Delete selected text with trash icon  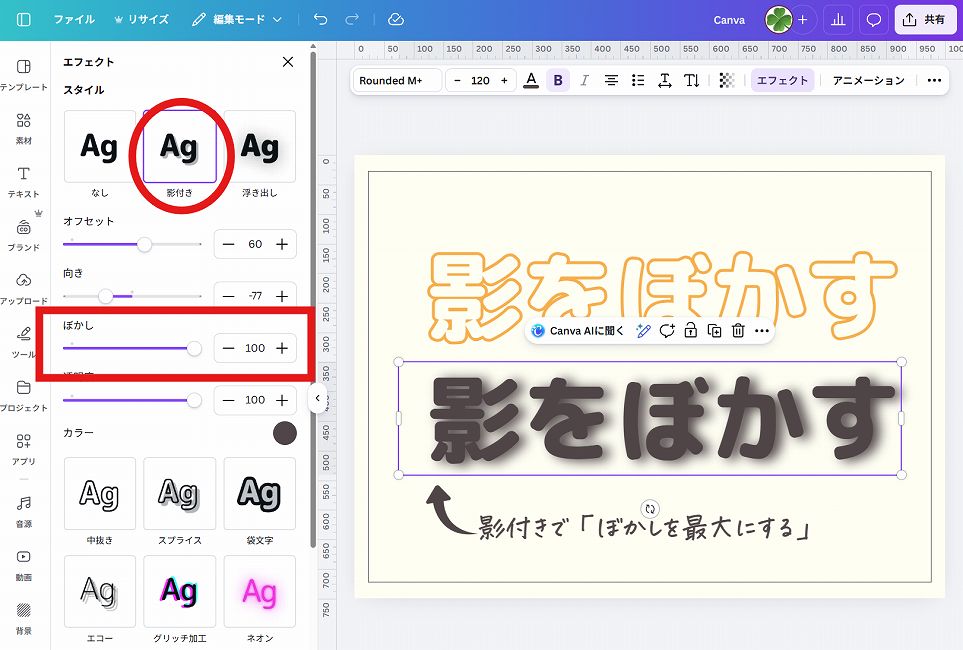click(738, 331)
